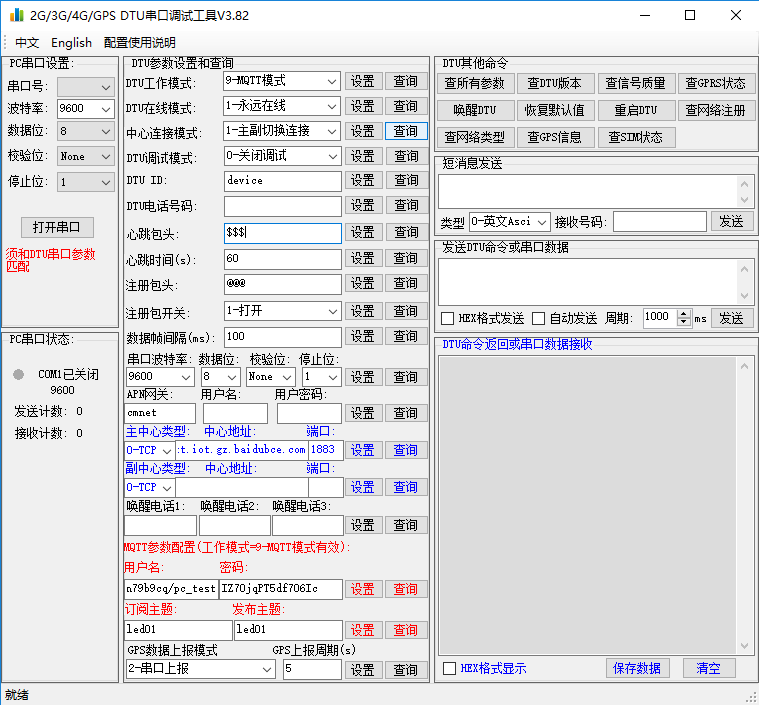Enable HEX格式发送 checkbox
The image size is (759, 705).
pyautogui.click(x=448, y=318)
